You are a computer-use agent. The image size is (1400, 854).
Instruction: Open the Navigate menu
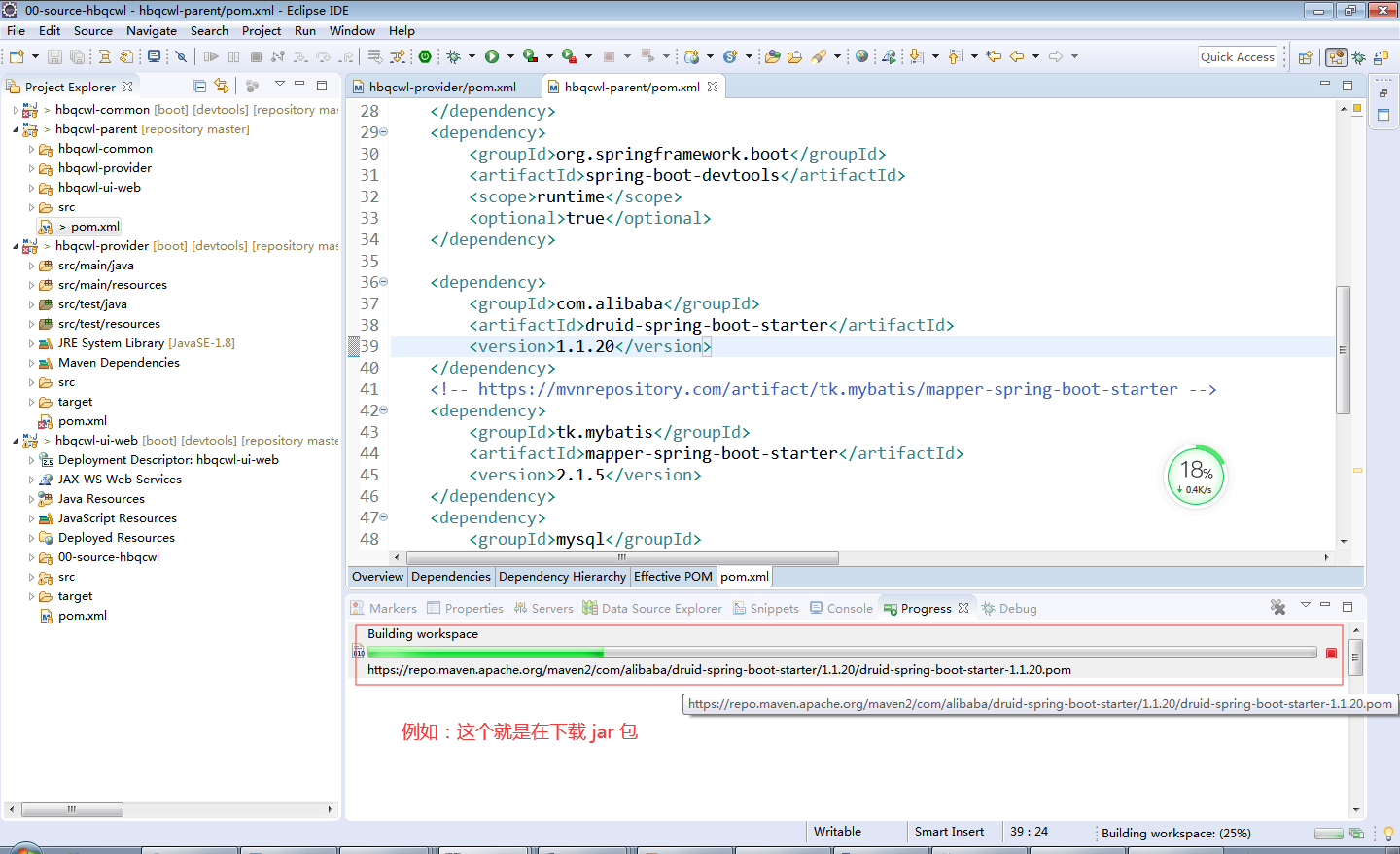click(151, 30)
